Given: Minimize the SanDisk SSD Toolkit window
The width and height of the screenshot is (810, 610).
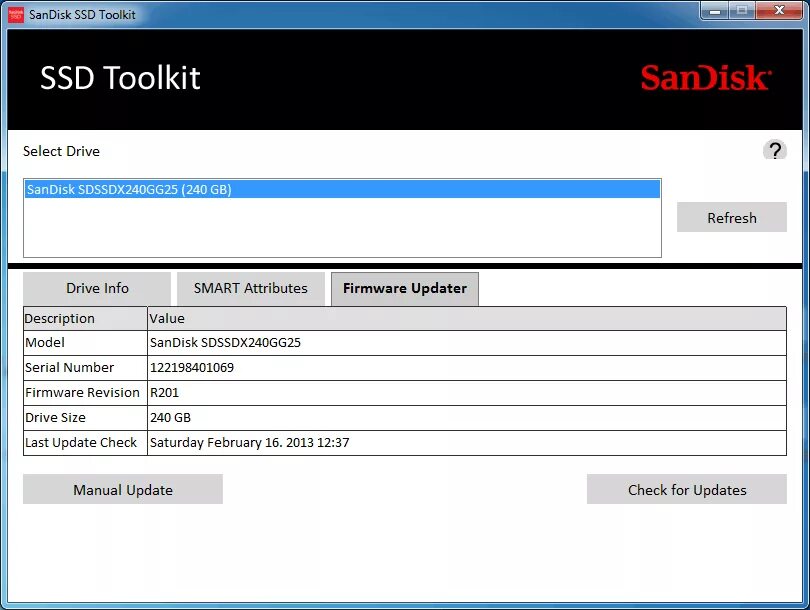Looking at the screenshot, I should tap(715, 10).
